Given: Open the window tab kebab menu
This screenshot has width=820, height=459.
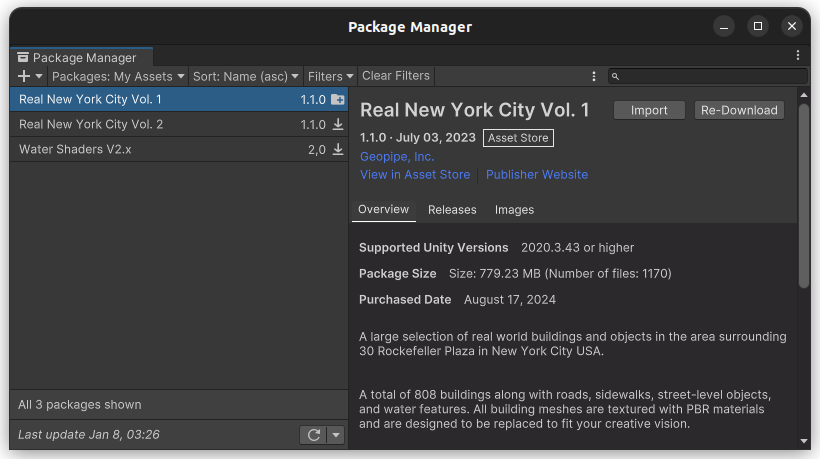Looking at the screenshot, I should (798, 56).
